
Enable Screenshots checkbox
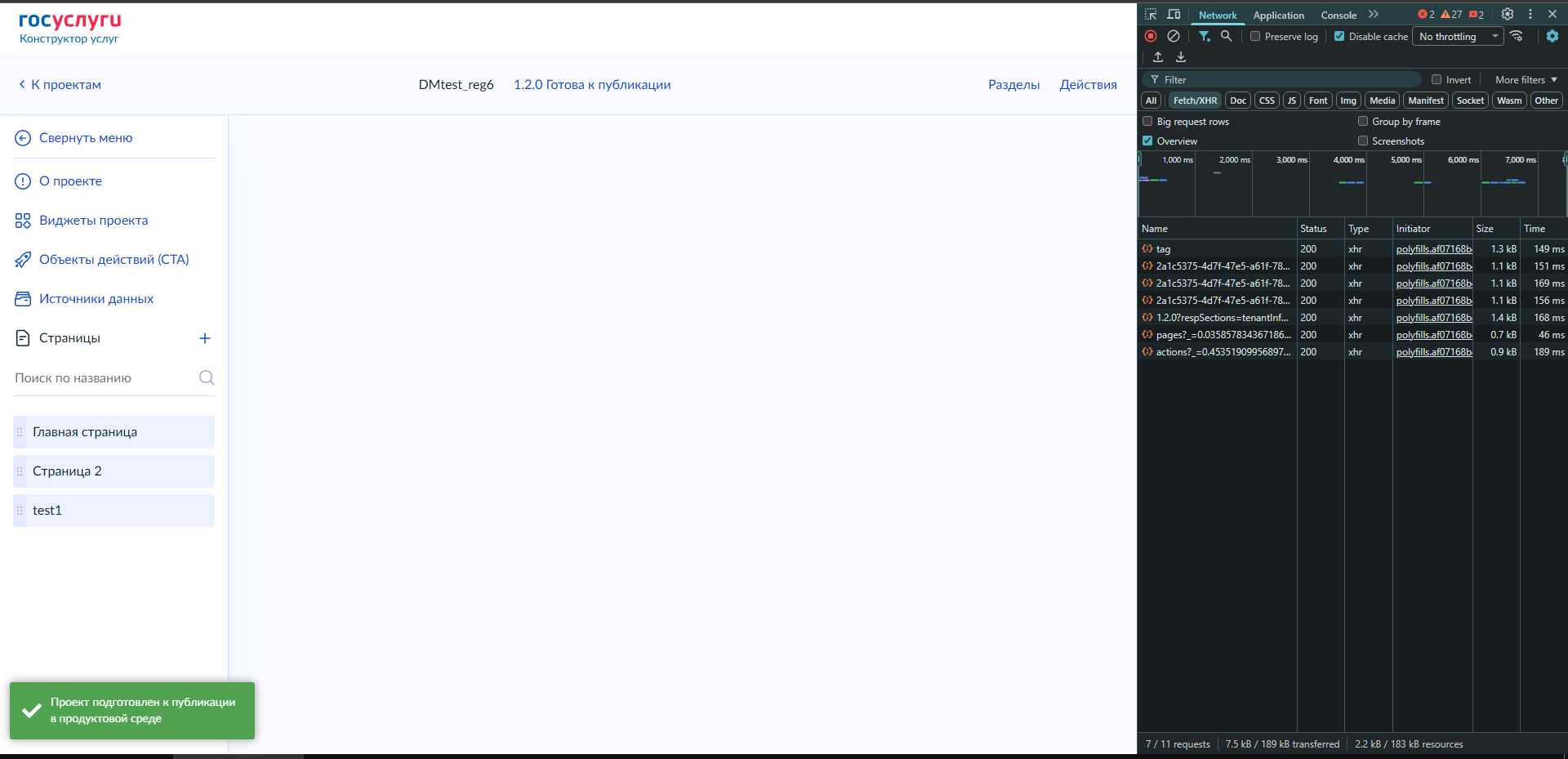[x=1363, y=141]
